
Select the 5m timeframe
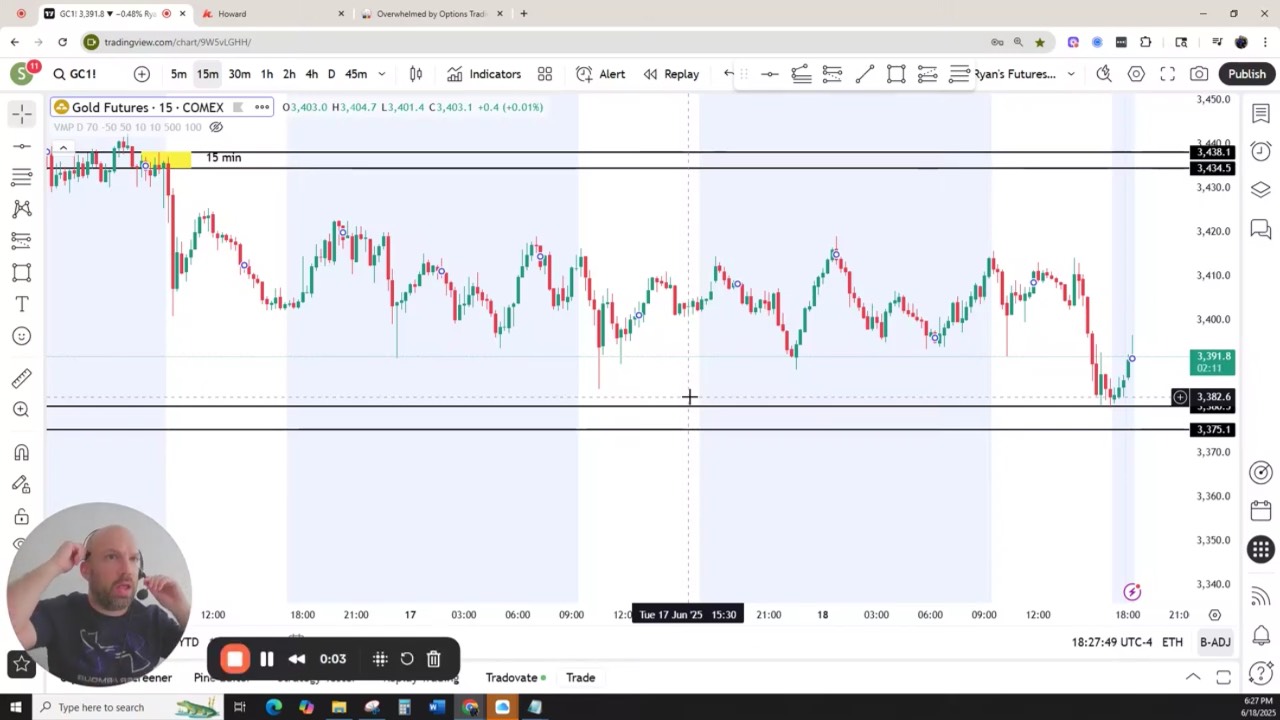tap(178, 74)
